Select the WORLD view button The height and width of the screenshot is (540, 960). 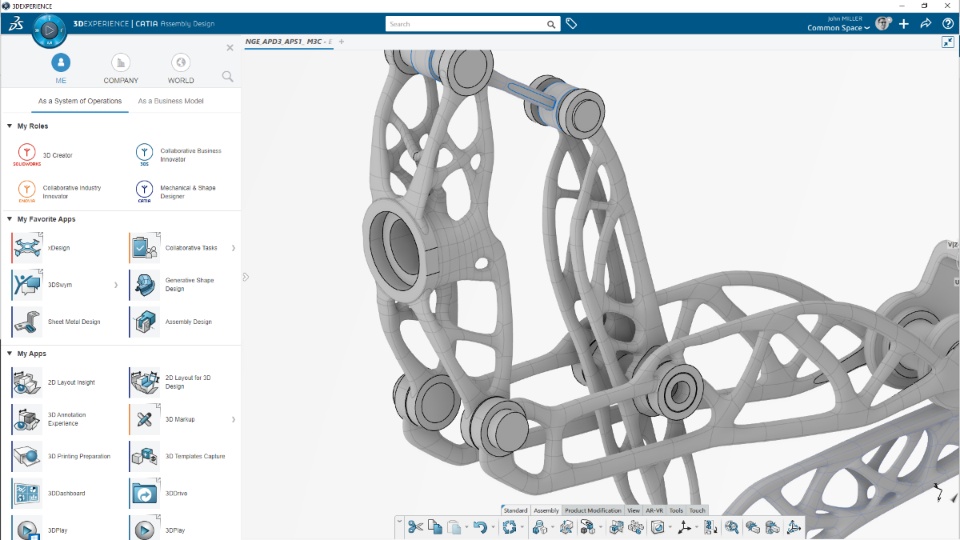[x=181, y=69]
